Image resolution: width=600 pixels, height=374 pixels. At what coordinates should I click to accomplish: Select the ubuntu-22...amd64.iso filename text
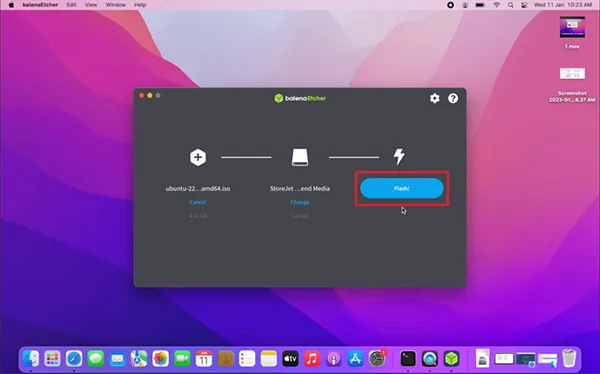(x=198, y=188)
